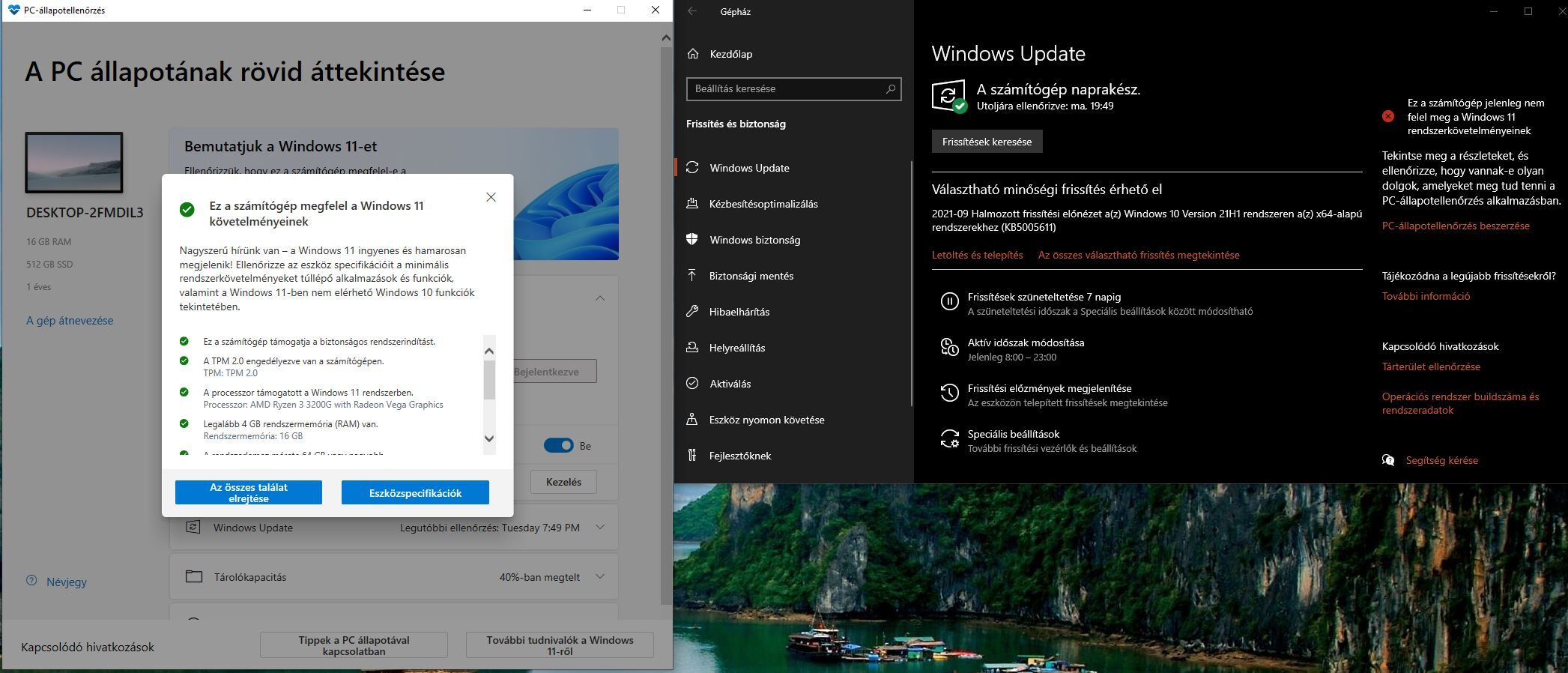Click Az összes találat elrejtése button

point(249,492)
